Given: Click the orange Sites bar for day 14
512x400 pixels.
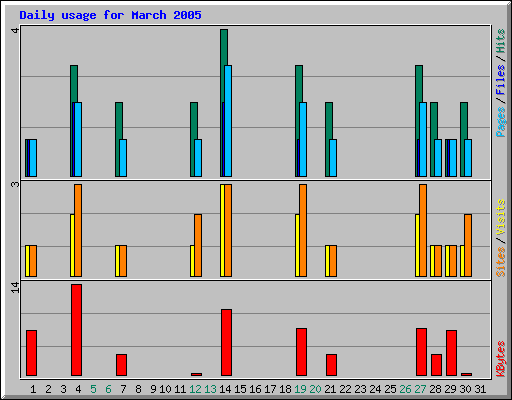Looking at the screenshot, I should (x=228, y=230).
